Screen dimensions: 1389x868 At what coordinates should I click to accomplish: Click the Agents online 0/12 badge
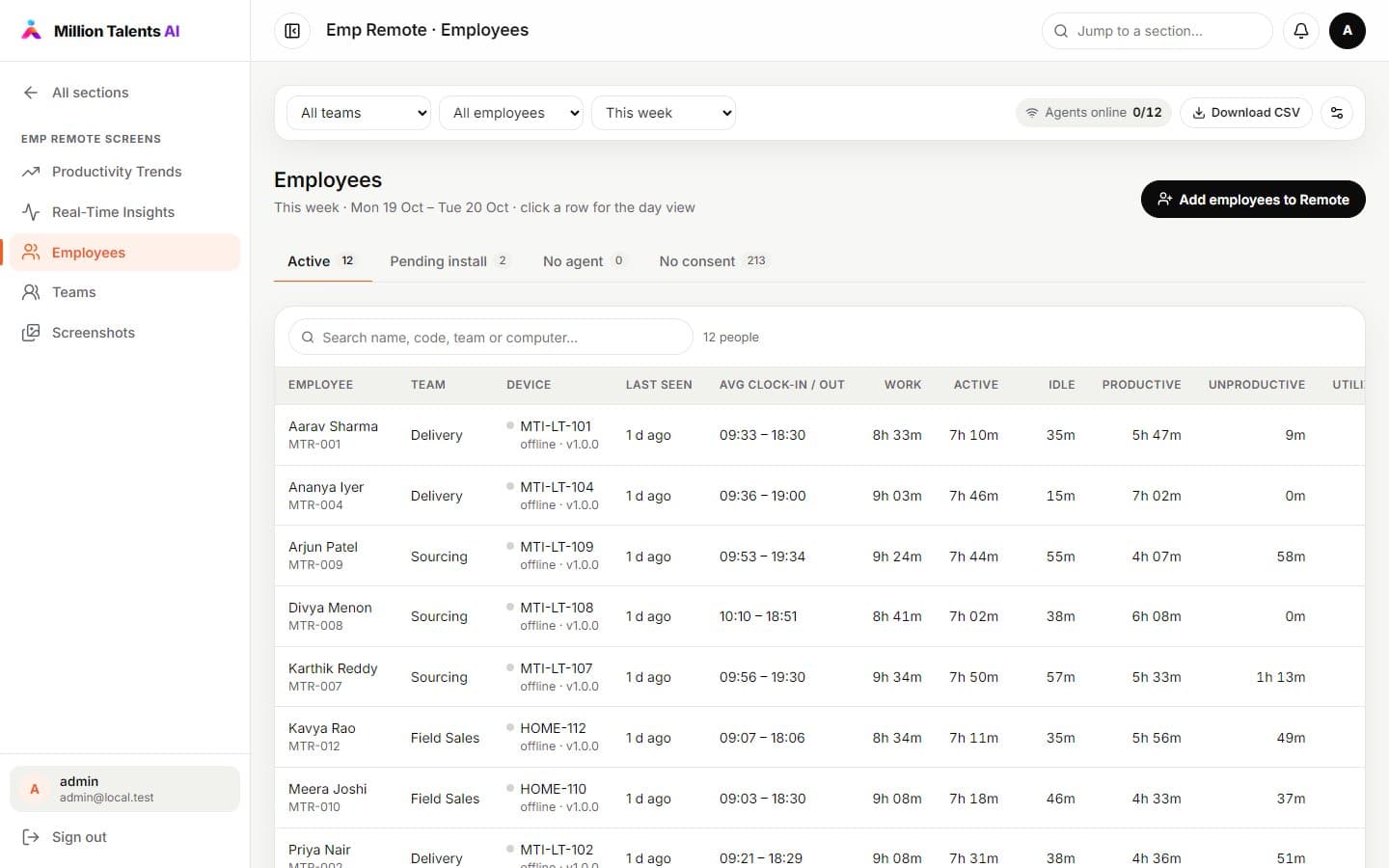[x=1094, y=113]
